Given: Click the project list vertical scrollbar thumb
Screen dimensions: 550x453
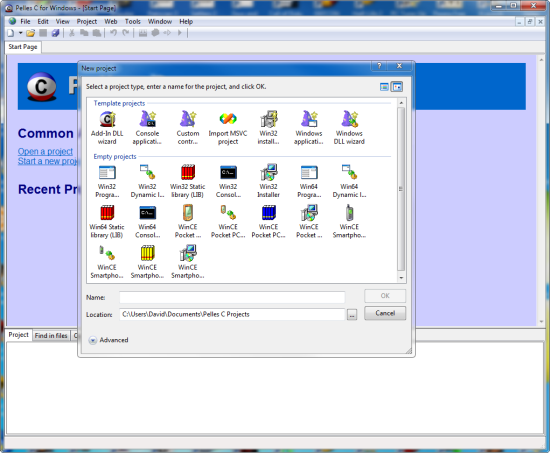Looking at the screenshot, I should click(401, 189).
